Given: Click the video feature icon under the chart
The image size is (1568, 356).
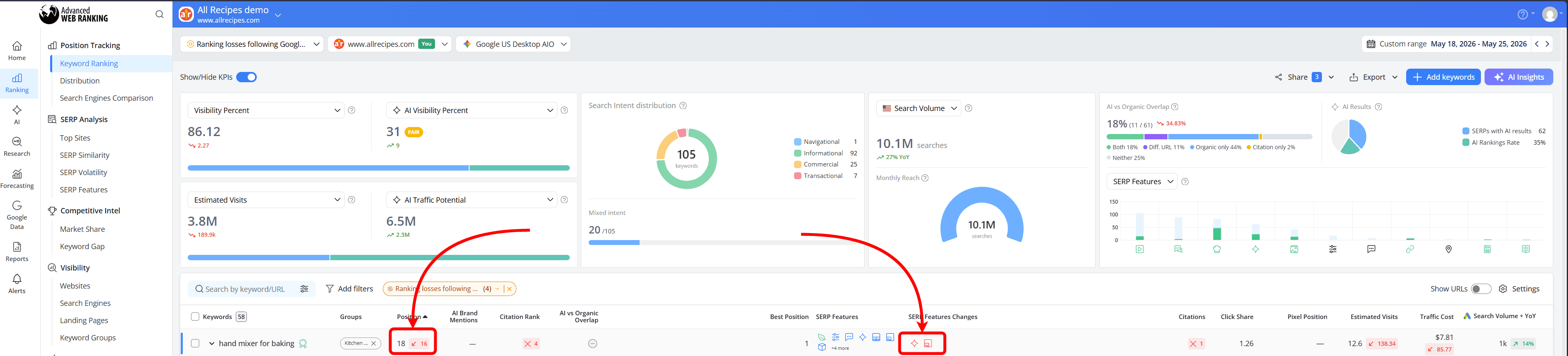Looking at the screenshot, I should tap(1140, 249).
